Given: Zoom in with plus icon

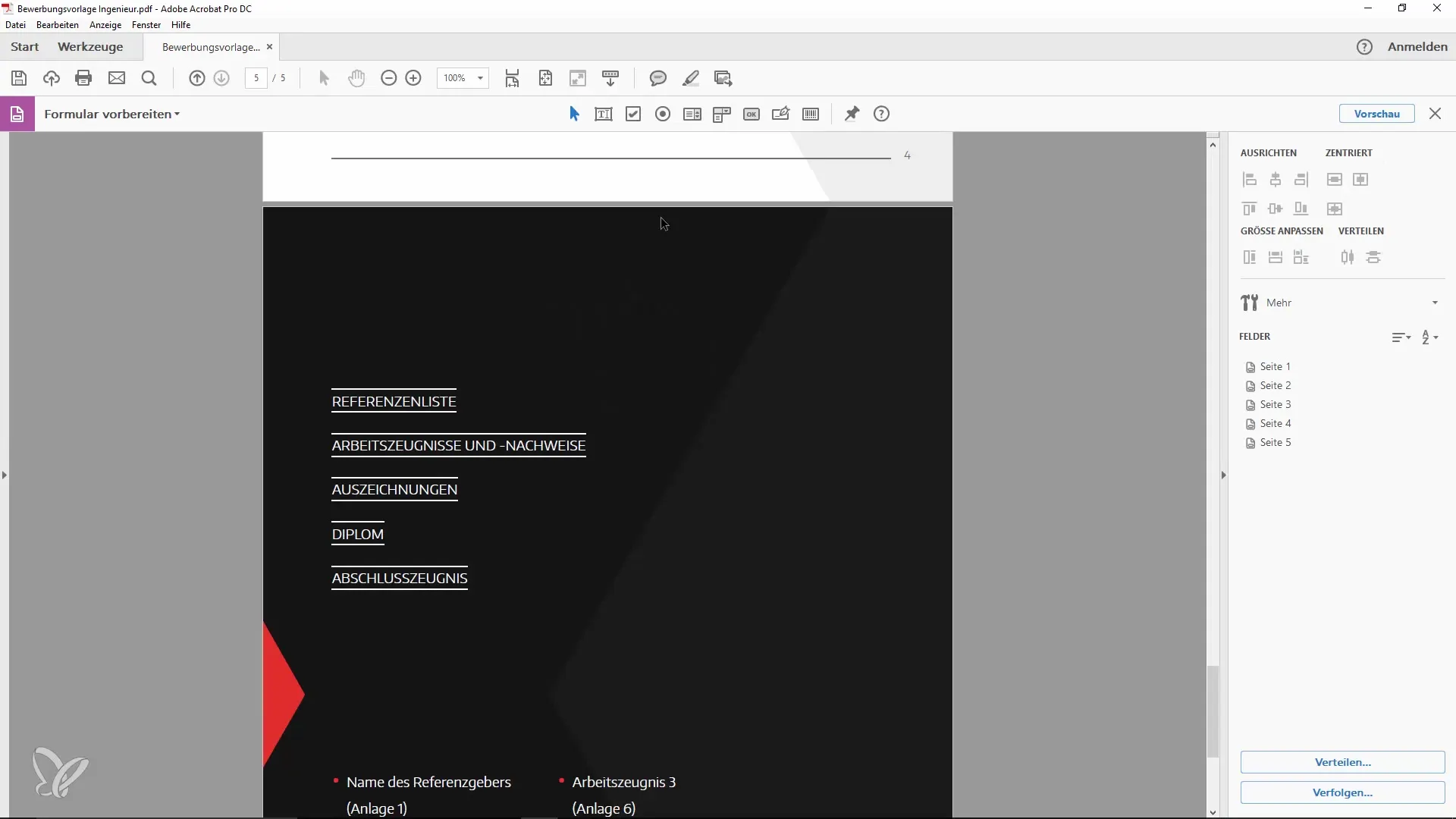Looking at the screenshot, I should [x=413, y=78].
